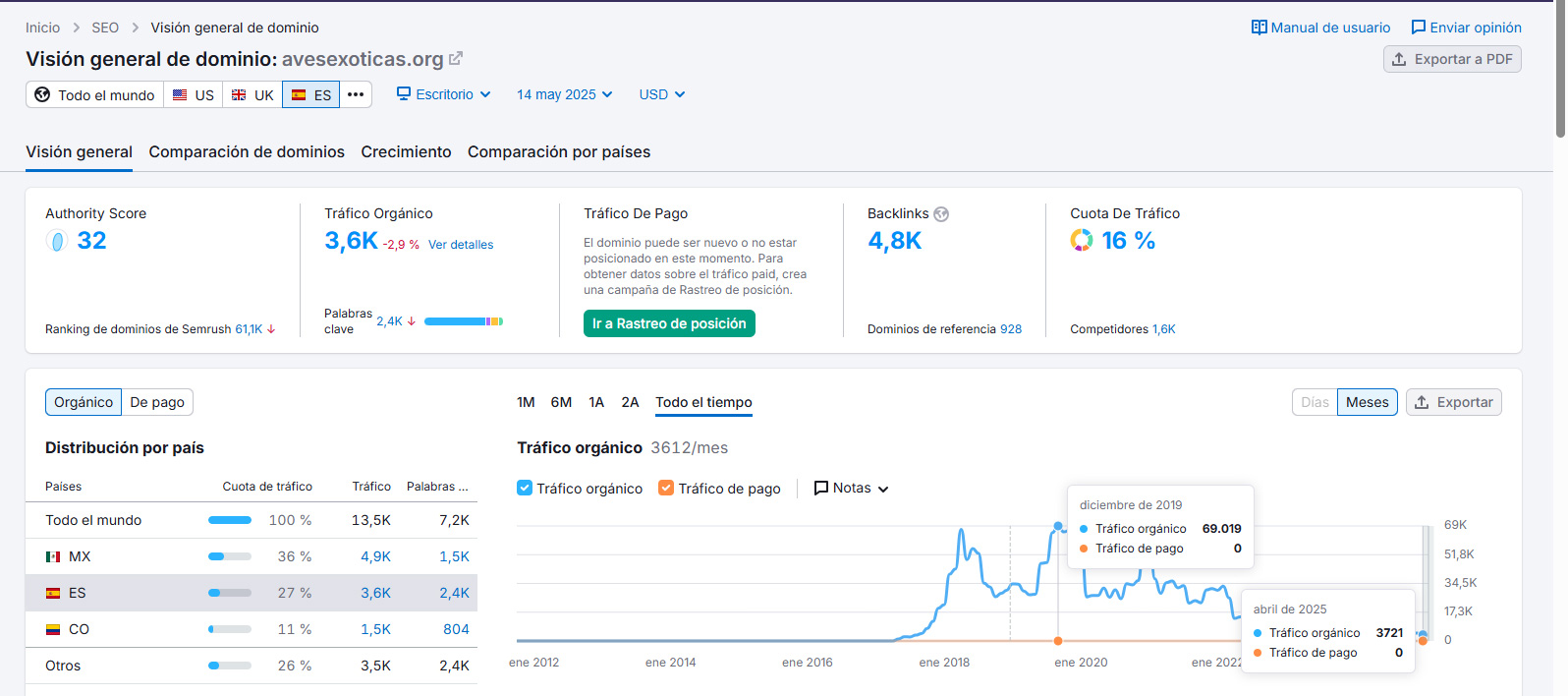The width and height of the screenshot is (1568, 696).
Task: Select the 1A time range
Action: pyautogui.click(x=596, y=402)
